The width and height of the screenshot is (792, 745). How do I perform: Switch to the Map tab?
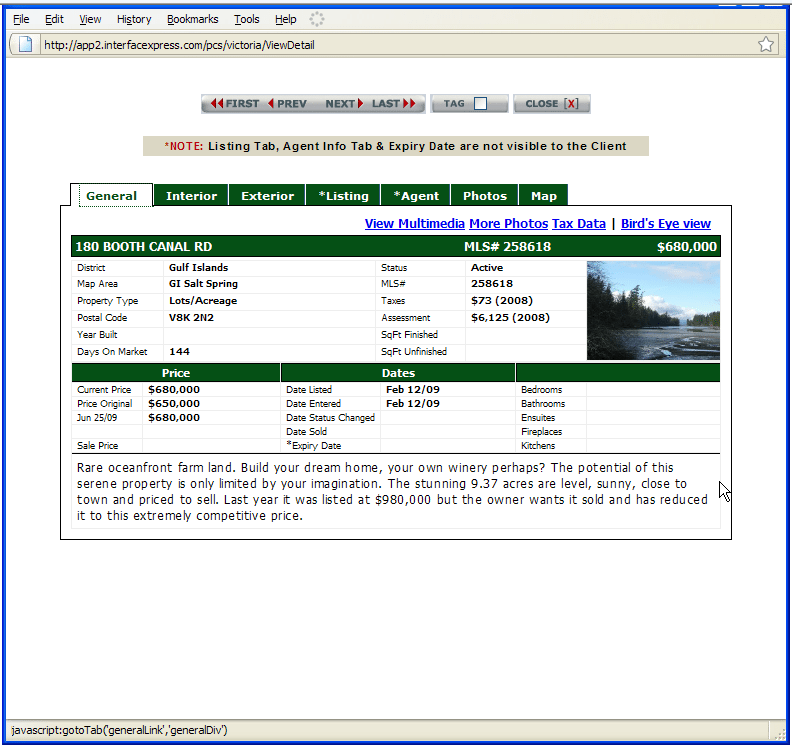pyautogui.click(x=543, y=195)
